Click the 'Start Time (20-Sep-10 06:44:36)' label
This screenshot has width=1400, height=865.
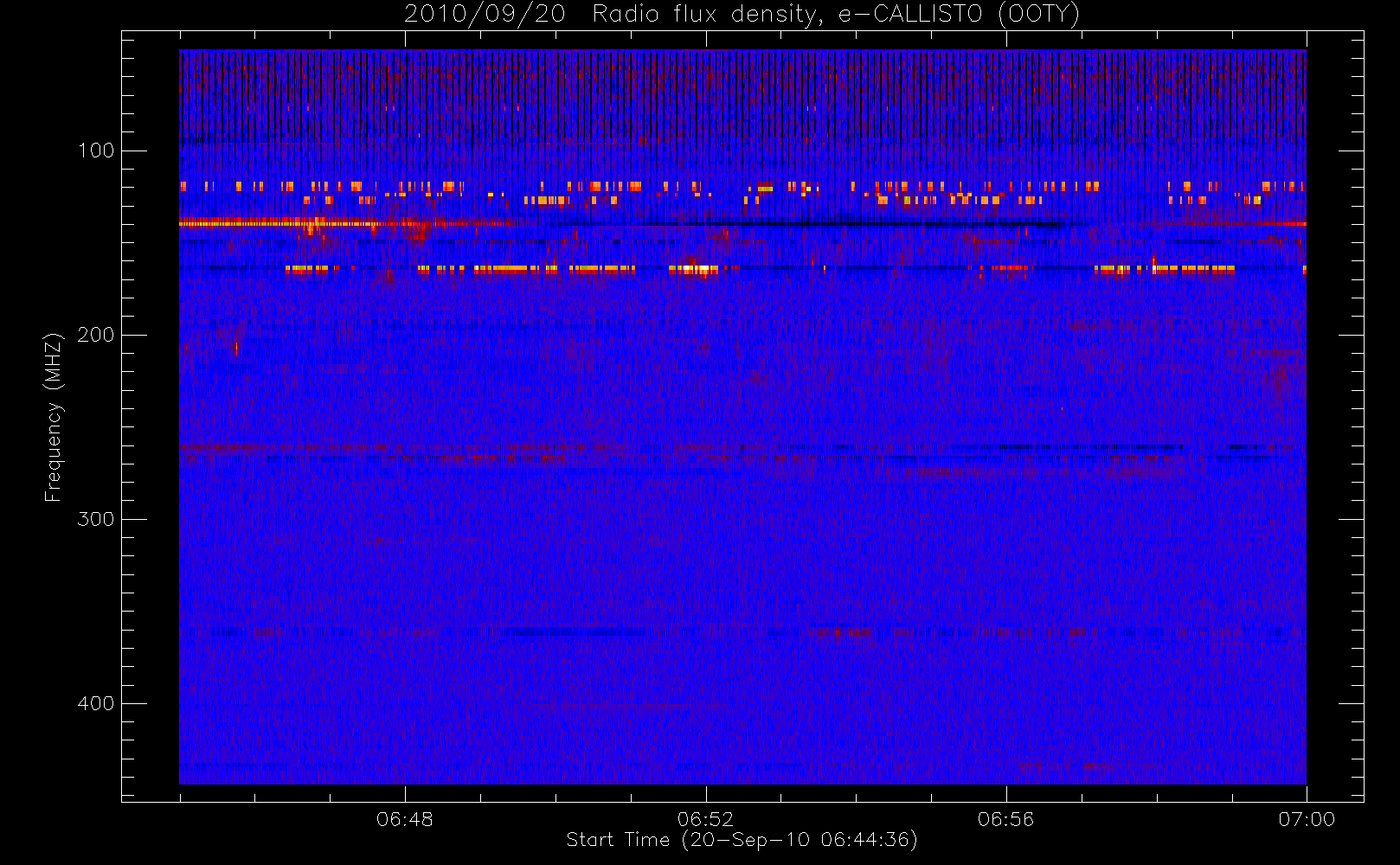(x=742, y=840)
